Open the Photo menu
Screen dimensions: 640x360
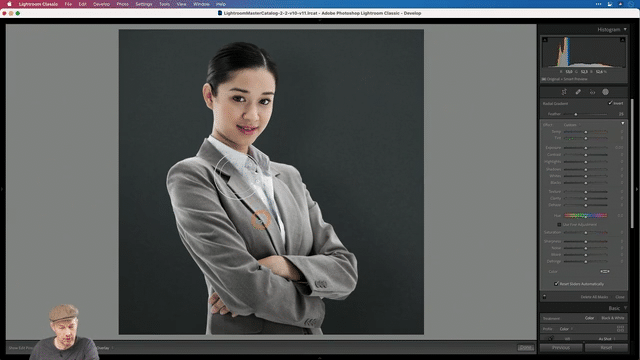pyautogui.click(x=122, y=4)
